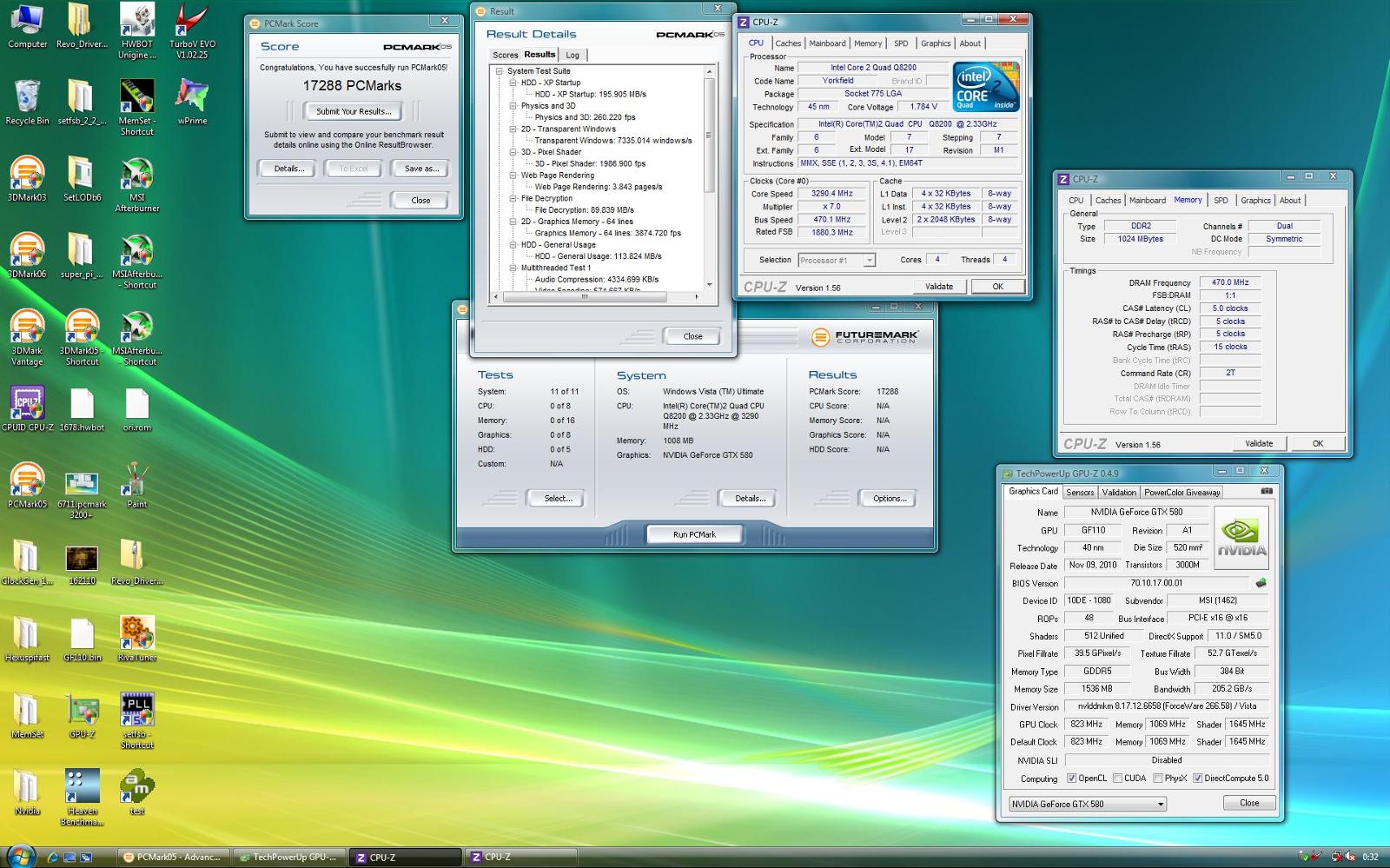The image size is (1390, 868).
Task: Open the Processor #1 selection dropdown
Action: [x=836, y=260]
